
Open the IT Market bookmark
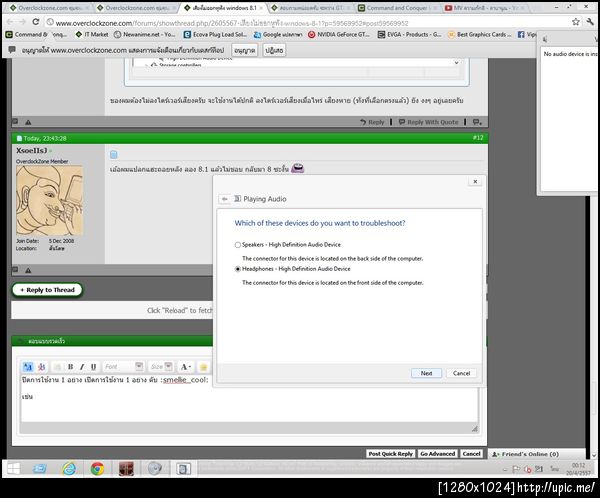(92, 34)
